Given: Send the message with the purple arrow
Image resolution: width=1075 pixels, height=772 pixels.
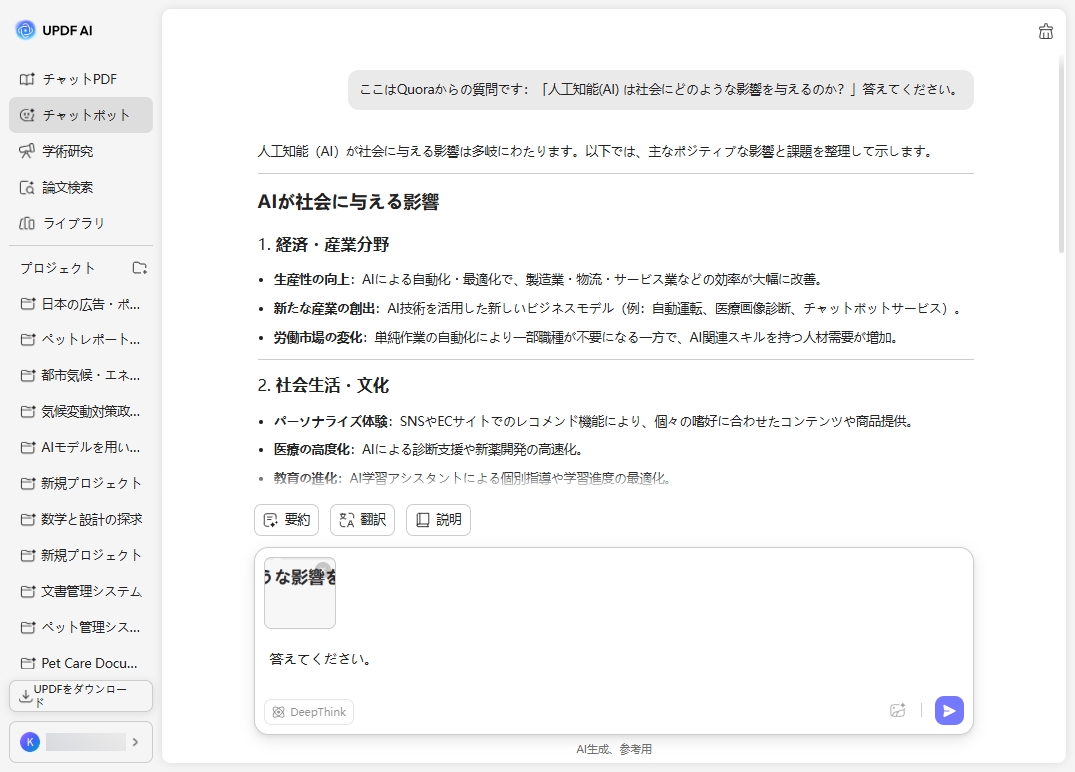Looking at the screenshot, I should click(x=948, y=710).
